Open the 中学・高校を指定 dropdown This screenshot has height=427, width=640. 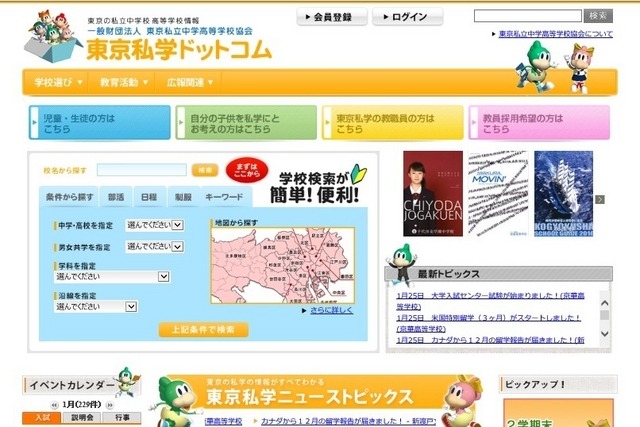[155, 225]
